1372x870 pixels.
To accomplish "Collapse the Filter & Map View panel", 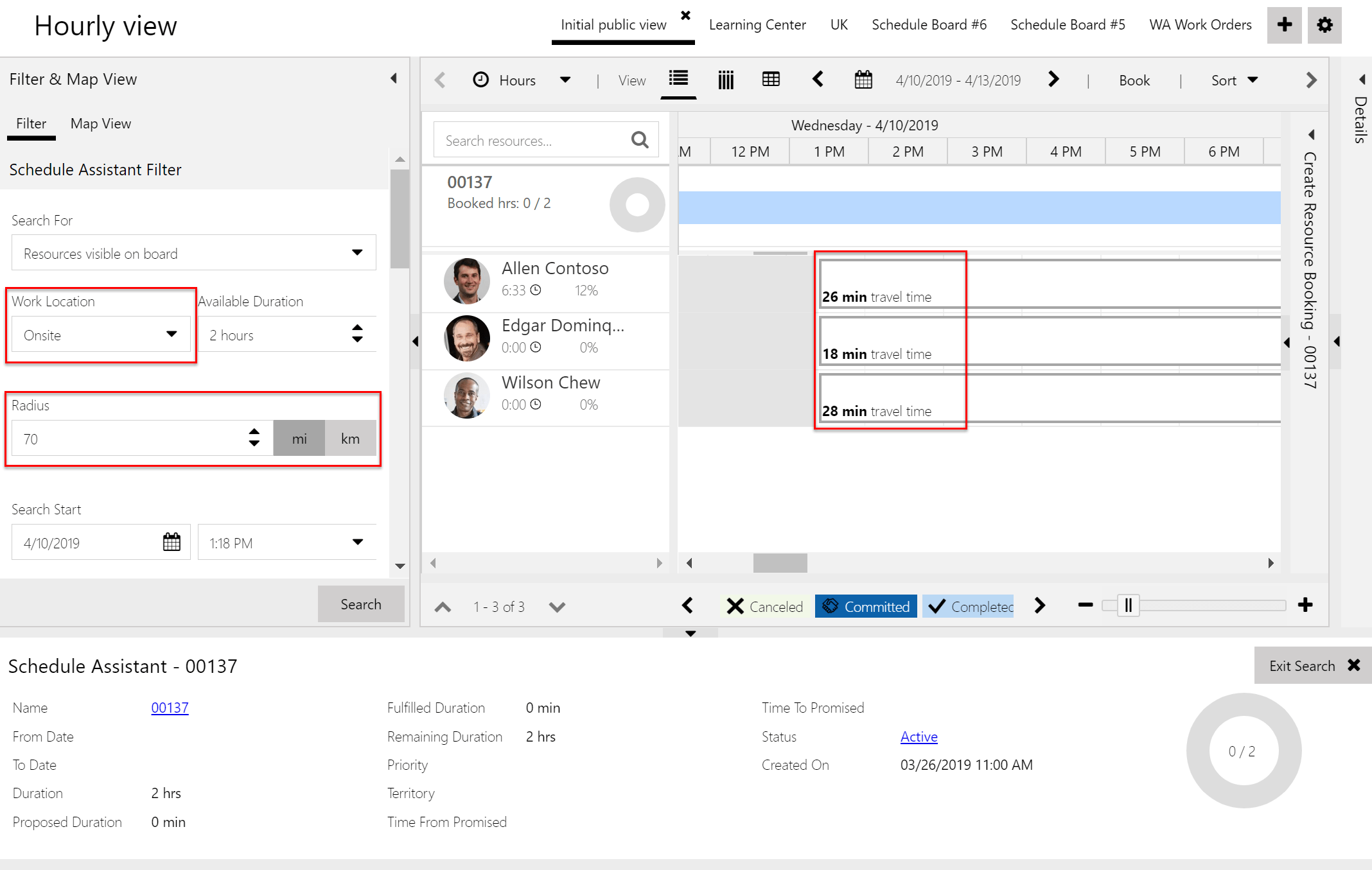I will pyautogui.click(x=394, y=78).
